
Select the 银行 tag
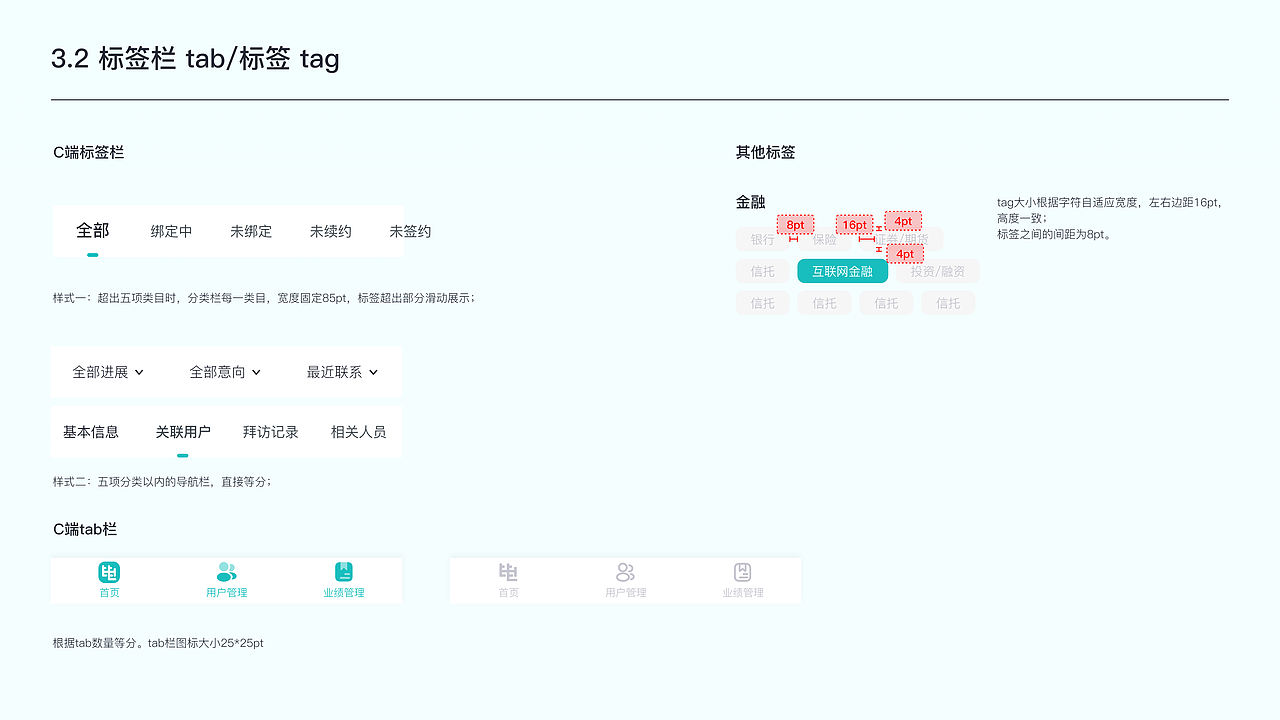[x=762, y=239]
